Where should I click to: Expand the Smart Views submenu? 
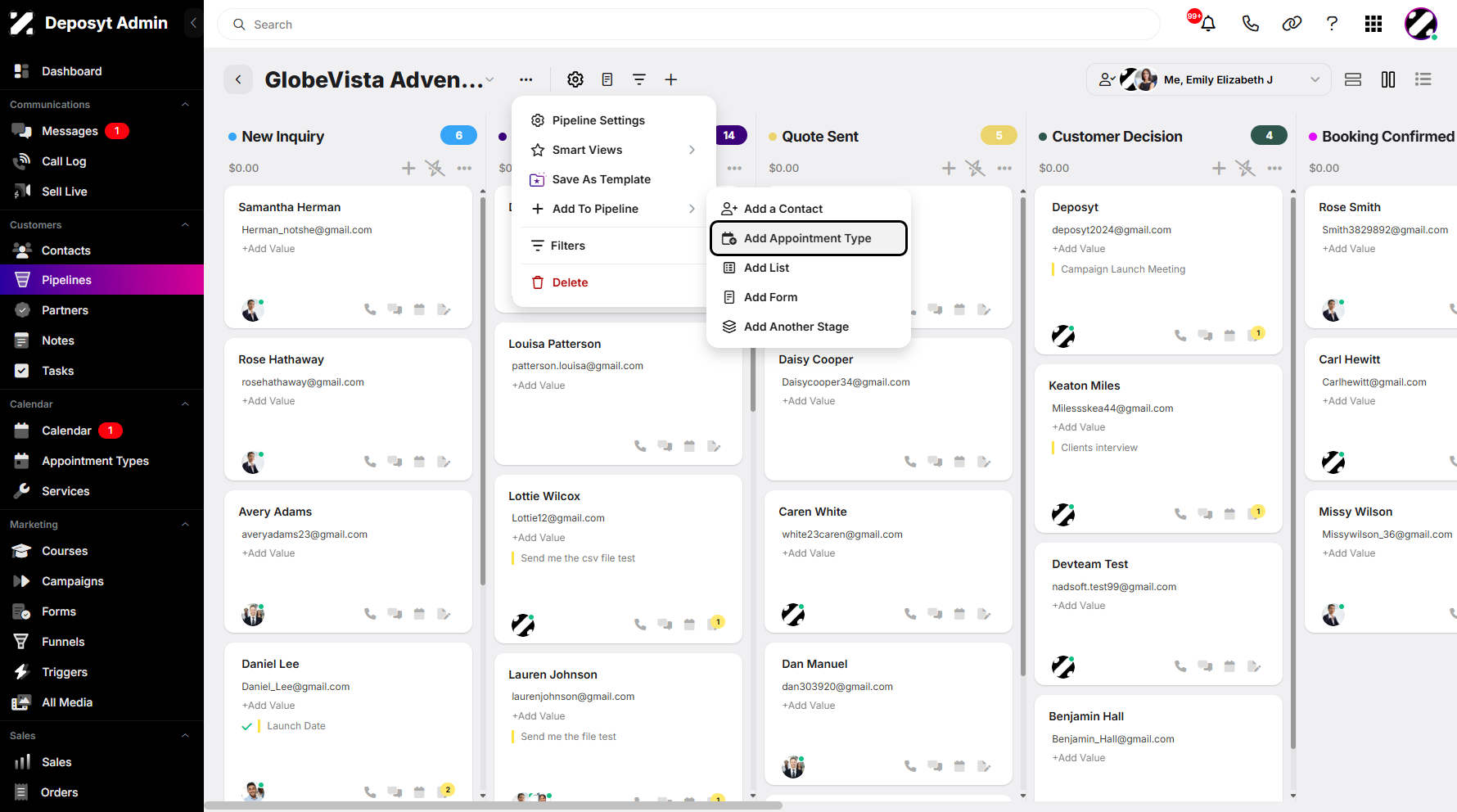614,150
